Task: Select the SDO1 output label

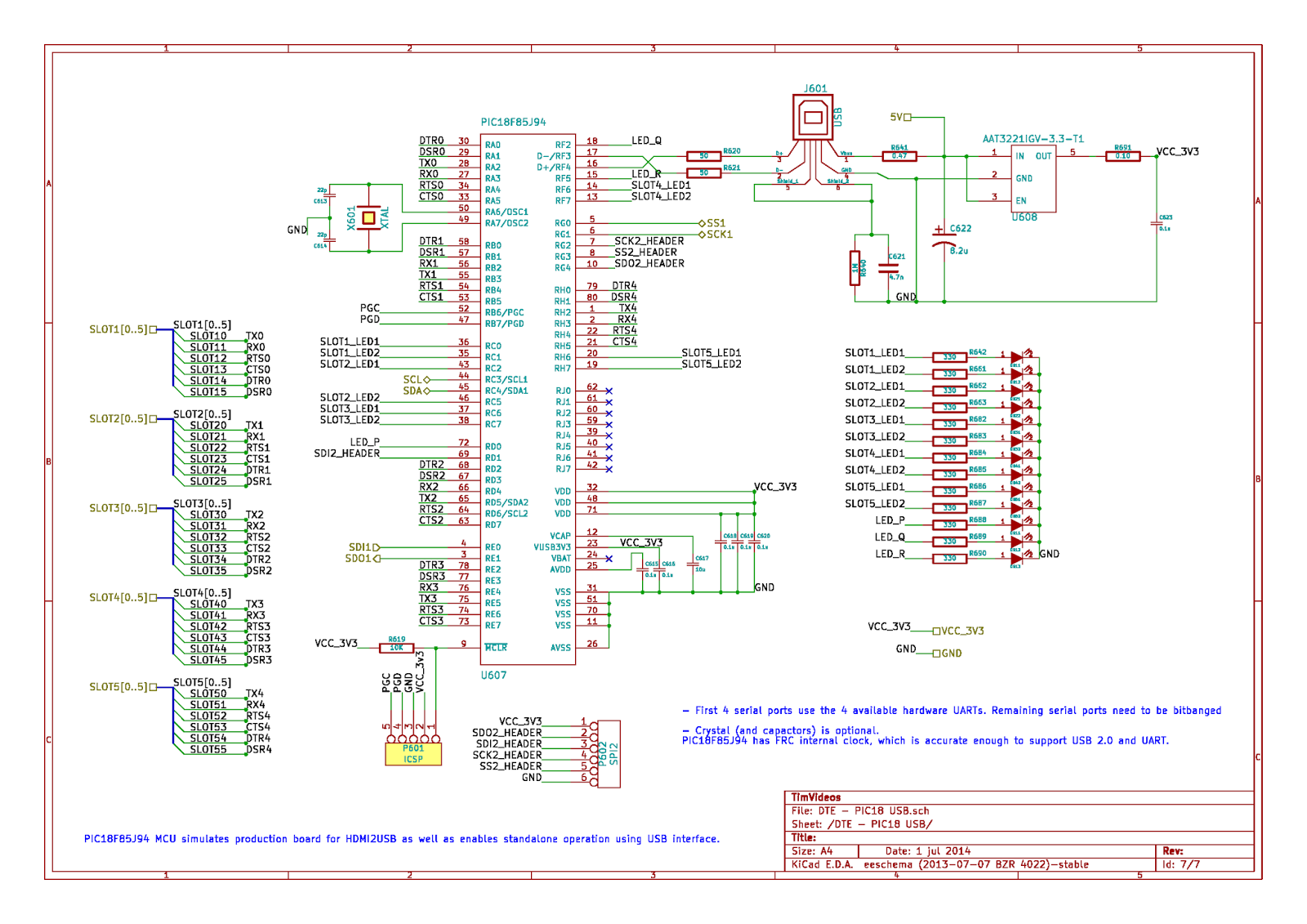Action: (x=362, y=559)
